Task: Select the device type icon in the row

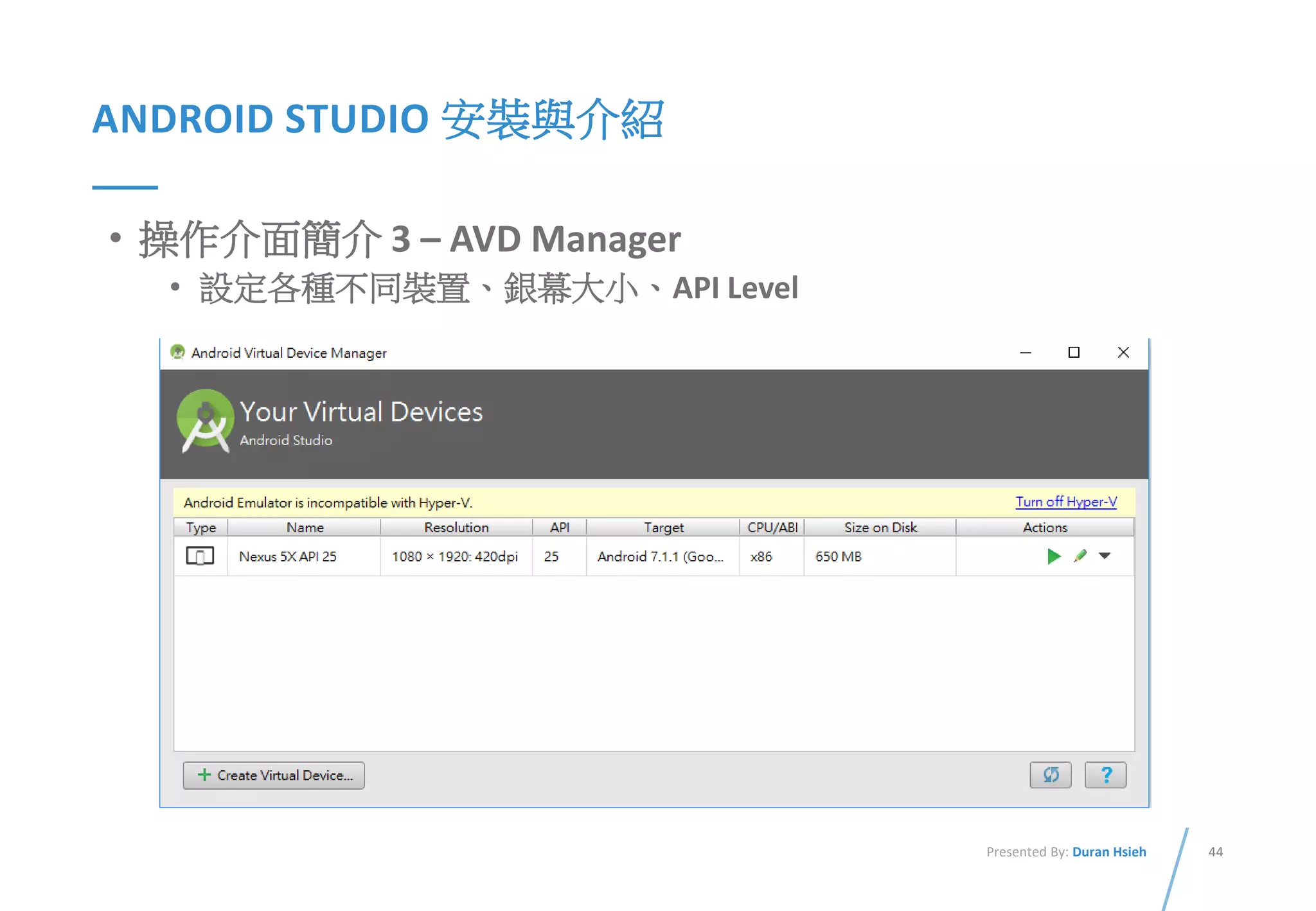Action: coord(200,556)
